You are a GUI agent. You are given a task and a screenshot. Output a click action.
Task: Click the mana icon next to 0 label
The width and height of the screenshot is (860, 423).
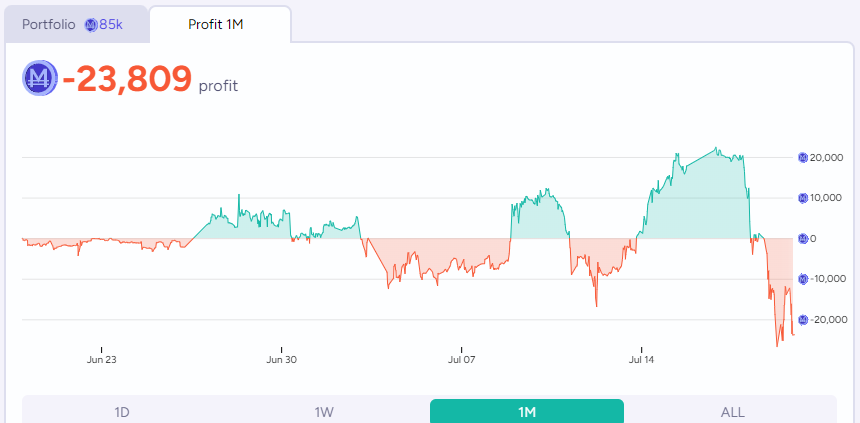803,239
